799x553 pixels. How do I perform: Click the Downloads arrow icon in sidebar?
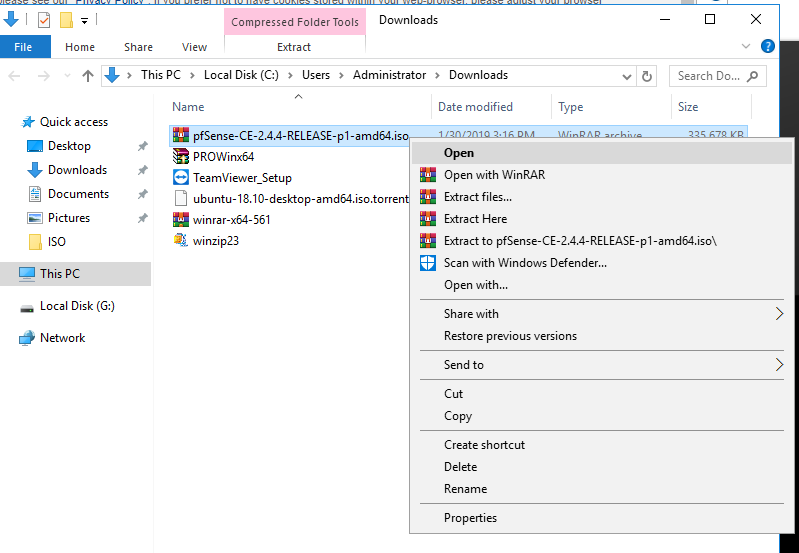[x=35, y=170]
